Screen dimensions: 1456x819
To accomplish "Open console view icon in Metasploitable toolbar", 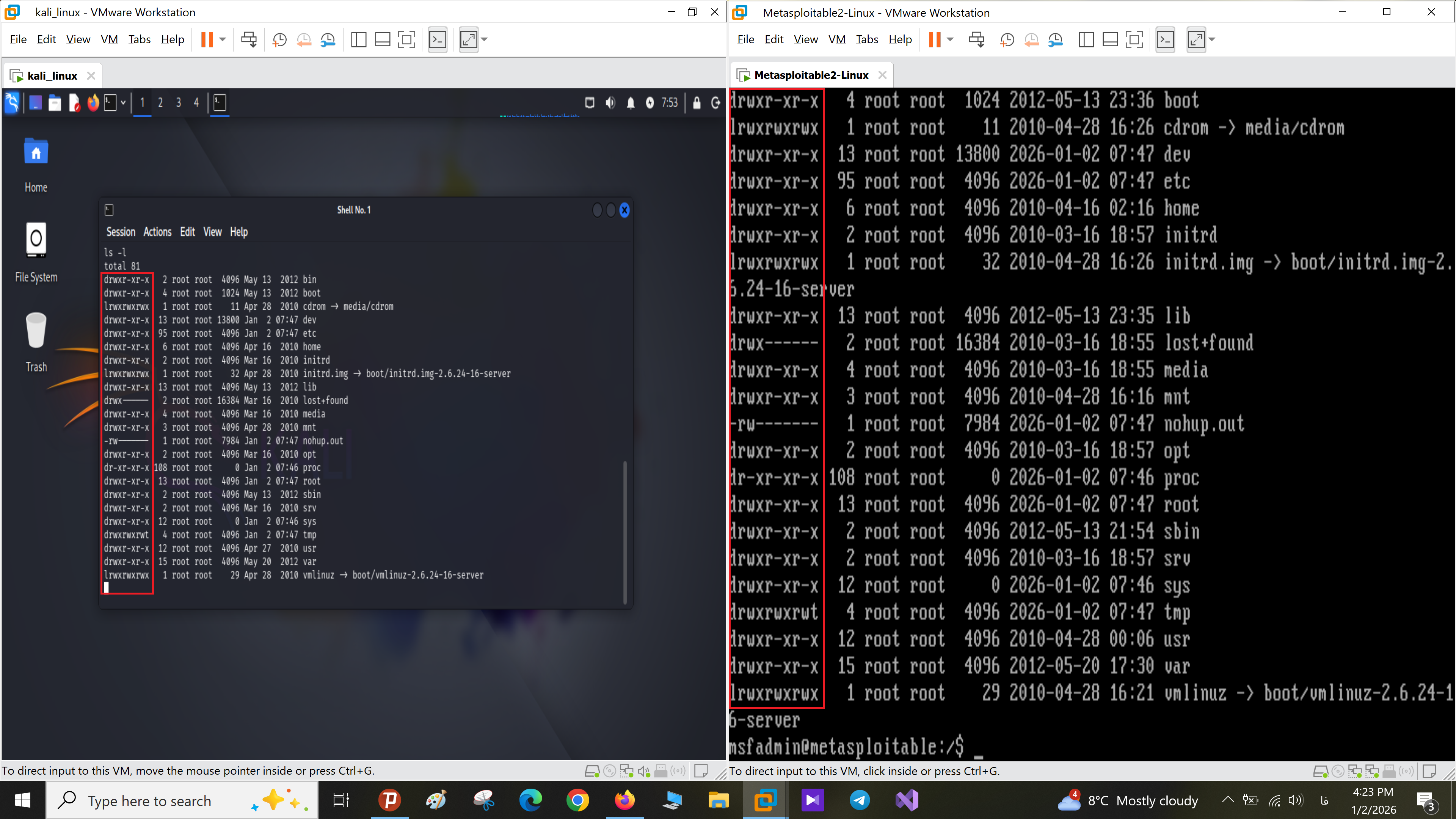I will (1165, 39).
